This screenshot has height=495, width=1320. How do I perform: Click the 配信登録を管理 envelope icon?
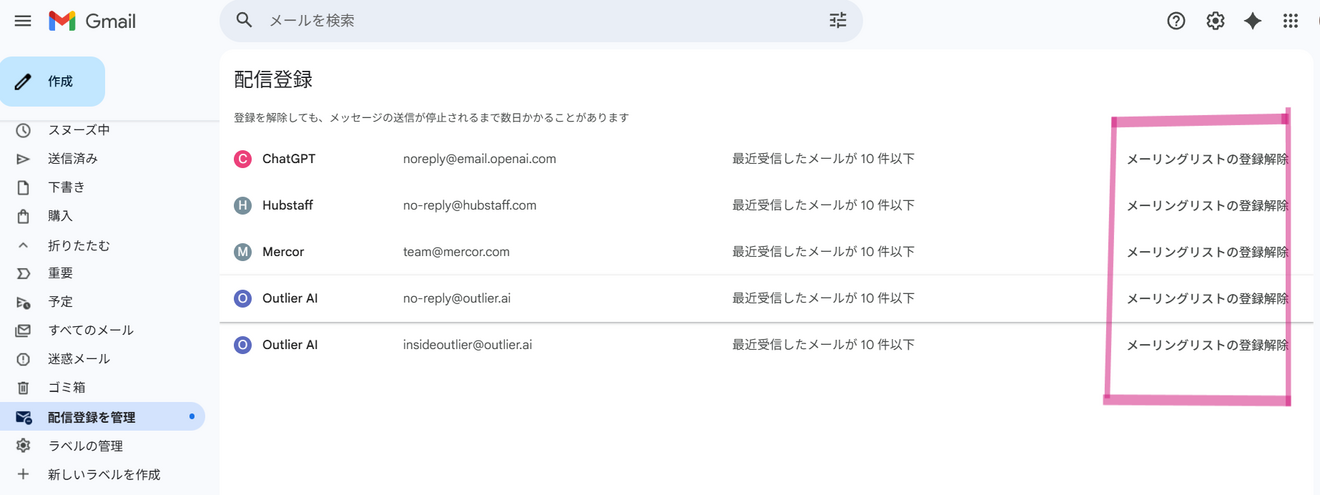[23, 417]
